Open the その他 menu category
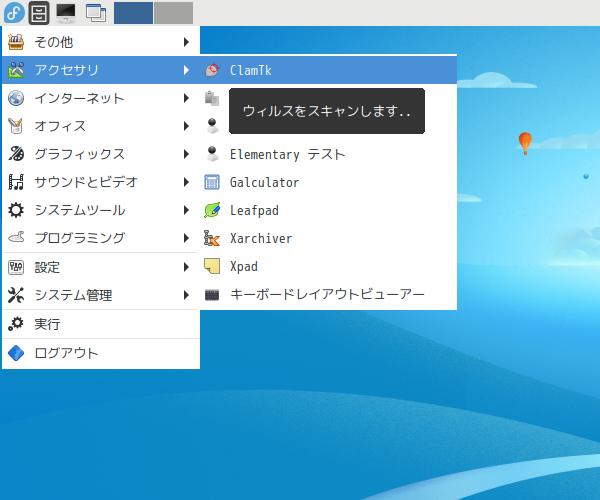Image resolution: width=600 pixels, height=500 pixels. point(101,42)
